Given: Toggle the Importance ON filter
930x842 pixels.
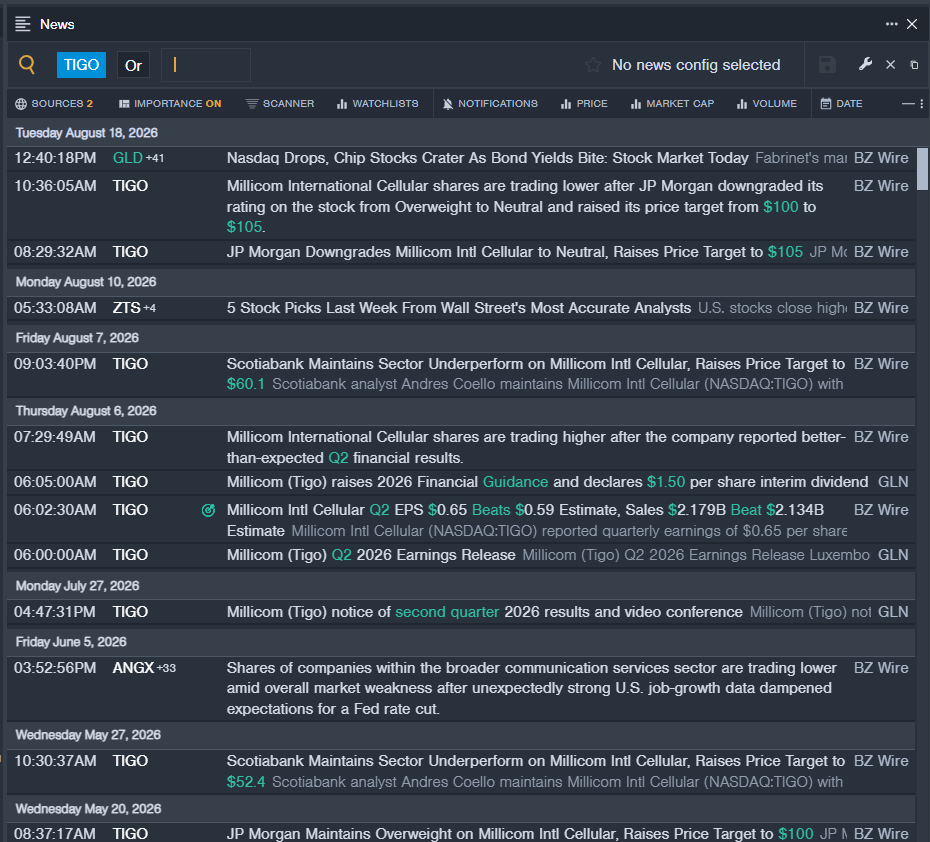Looking at the screenshot, I should coord(170,104).
